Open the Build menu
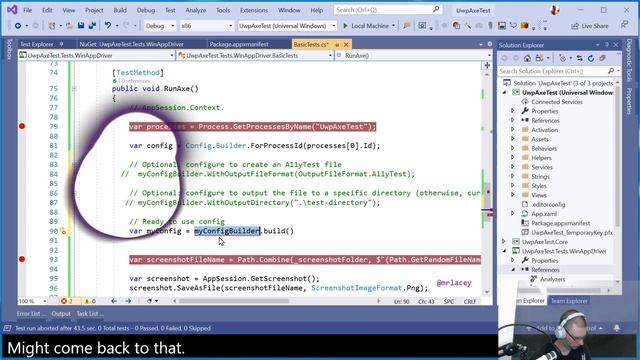 coord(120,10)
